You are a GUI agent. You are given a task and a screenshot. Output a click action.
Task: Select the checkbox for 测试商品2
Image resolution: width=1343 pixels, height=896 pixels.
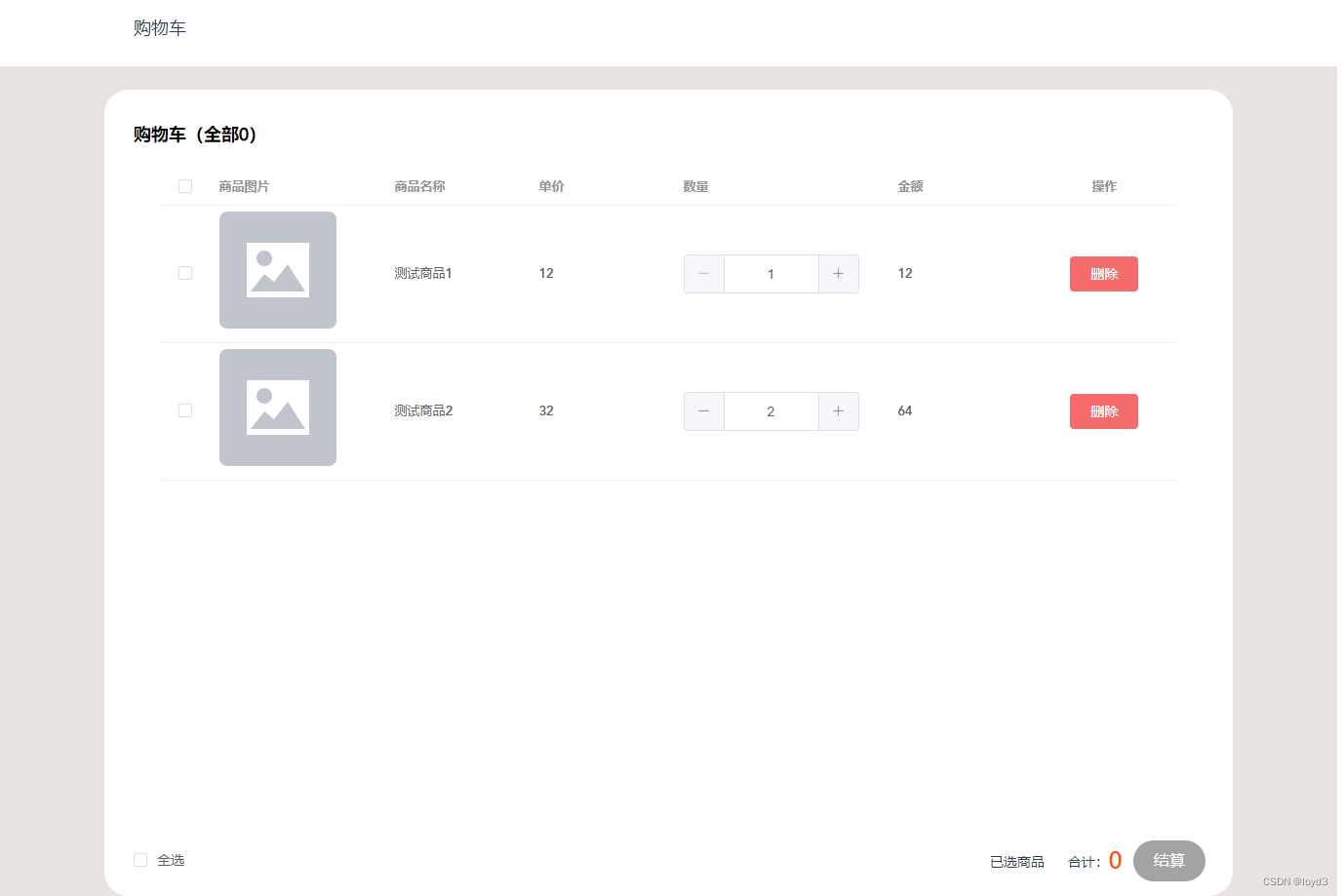tap(185, 410)
